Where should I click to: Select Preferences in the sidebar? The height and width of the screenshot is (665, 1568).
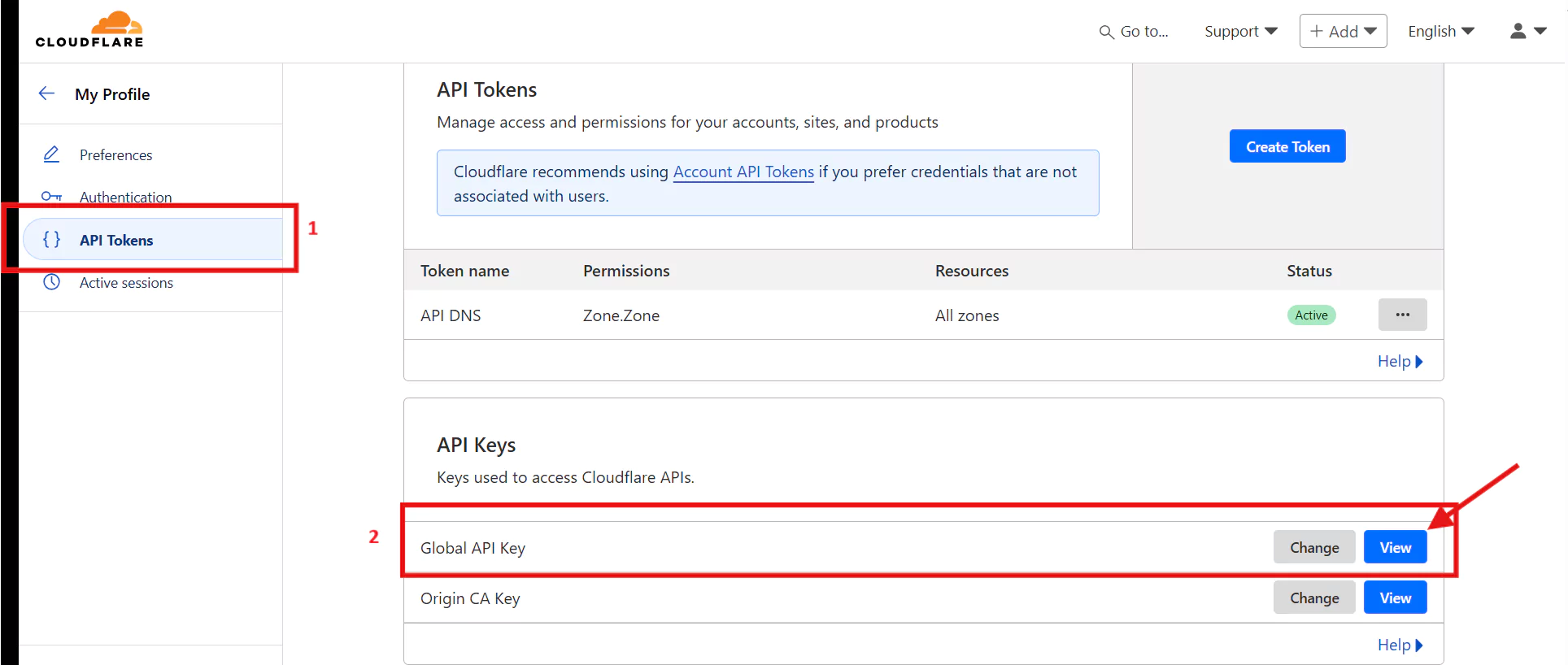(115, 154)
